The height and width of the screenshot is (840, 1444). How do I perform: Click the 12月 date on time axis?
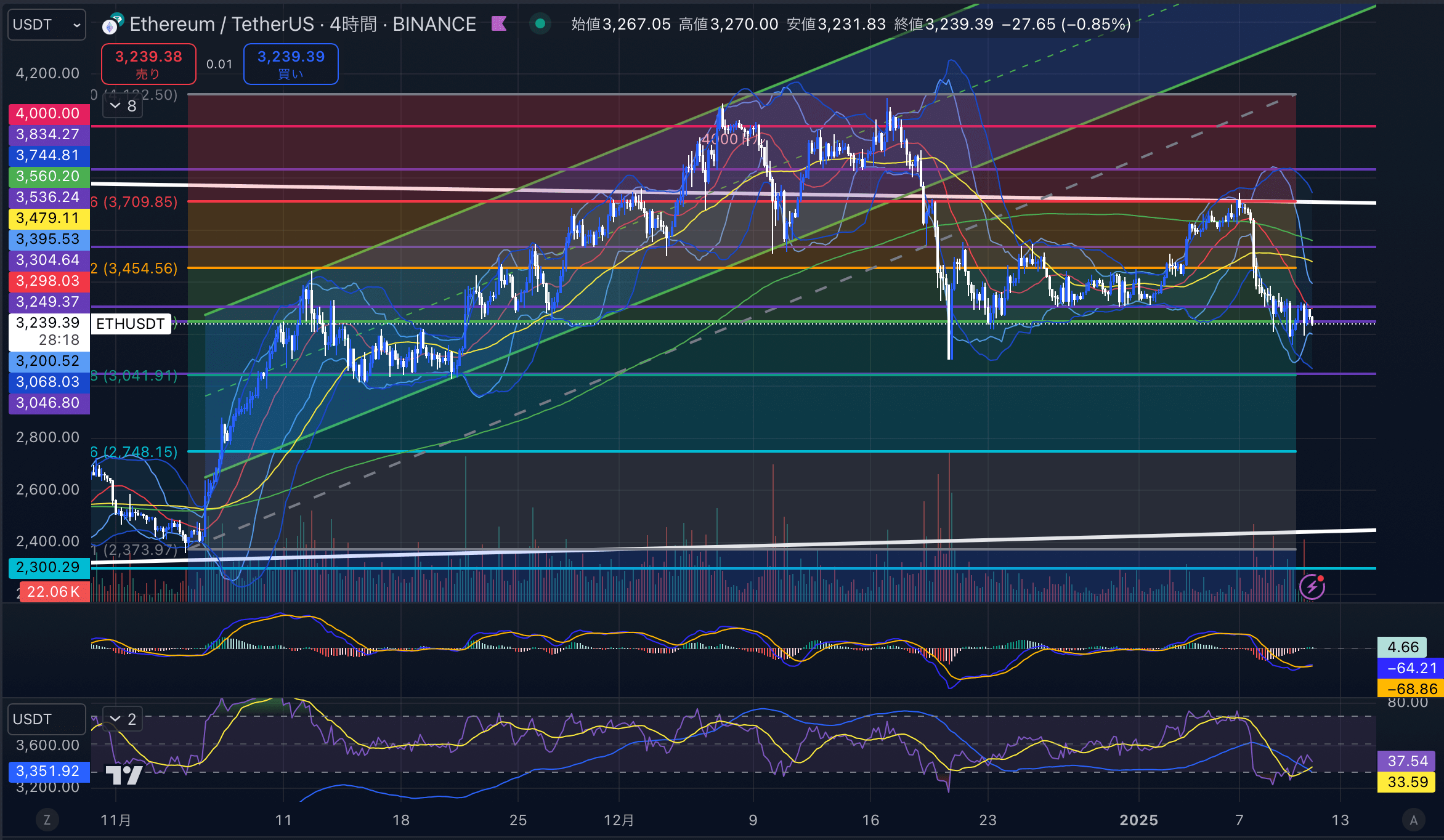(x=619, y=820)
